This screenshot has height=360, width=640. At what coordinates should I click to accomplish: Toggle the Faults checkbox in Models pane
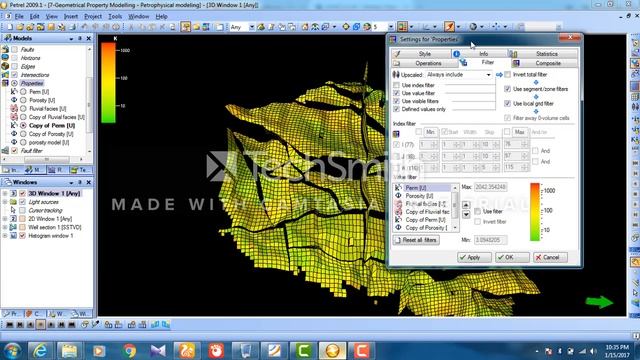click(x=15, y=49)
